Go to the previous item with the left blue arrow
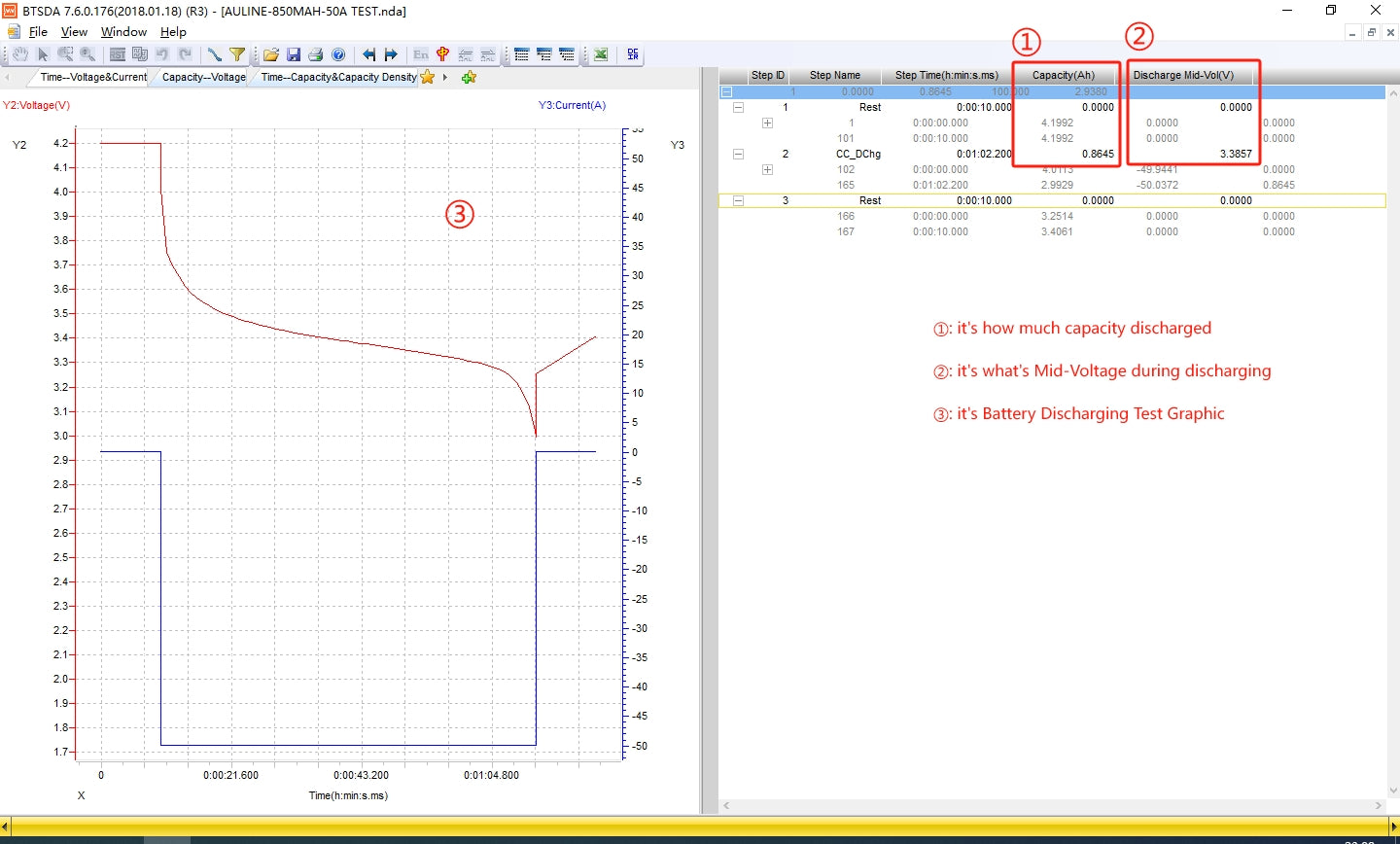This screenshot has width=1400, height=844. pyautogui.click(x=368, y=54)
